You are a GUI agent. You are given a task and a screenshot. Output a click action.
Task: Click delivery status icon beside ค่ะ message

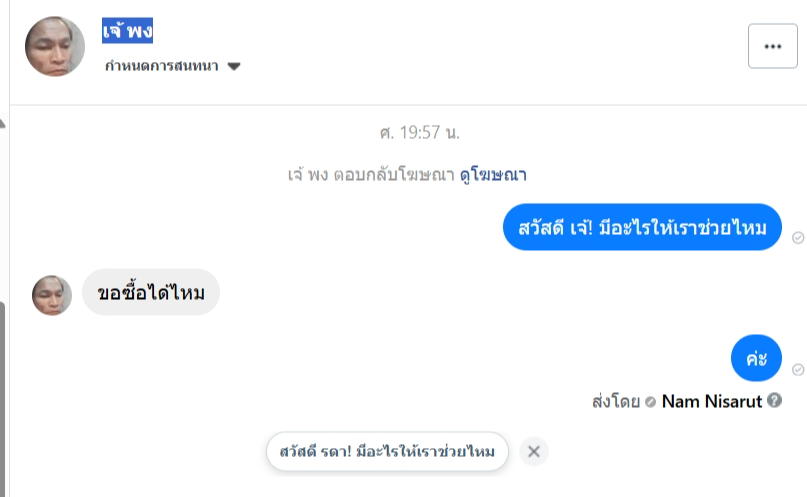click(798, 369)
